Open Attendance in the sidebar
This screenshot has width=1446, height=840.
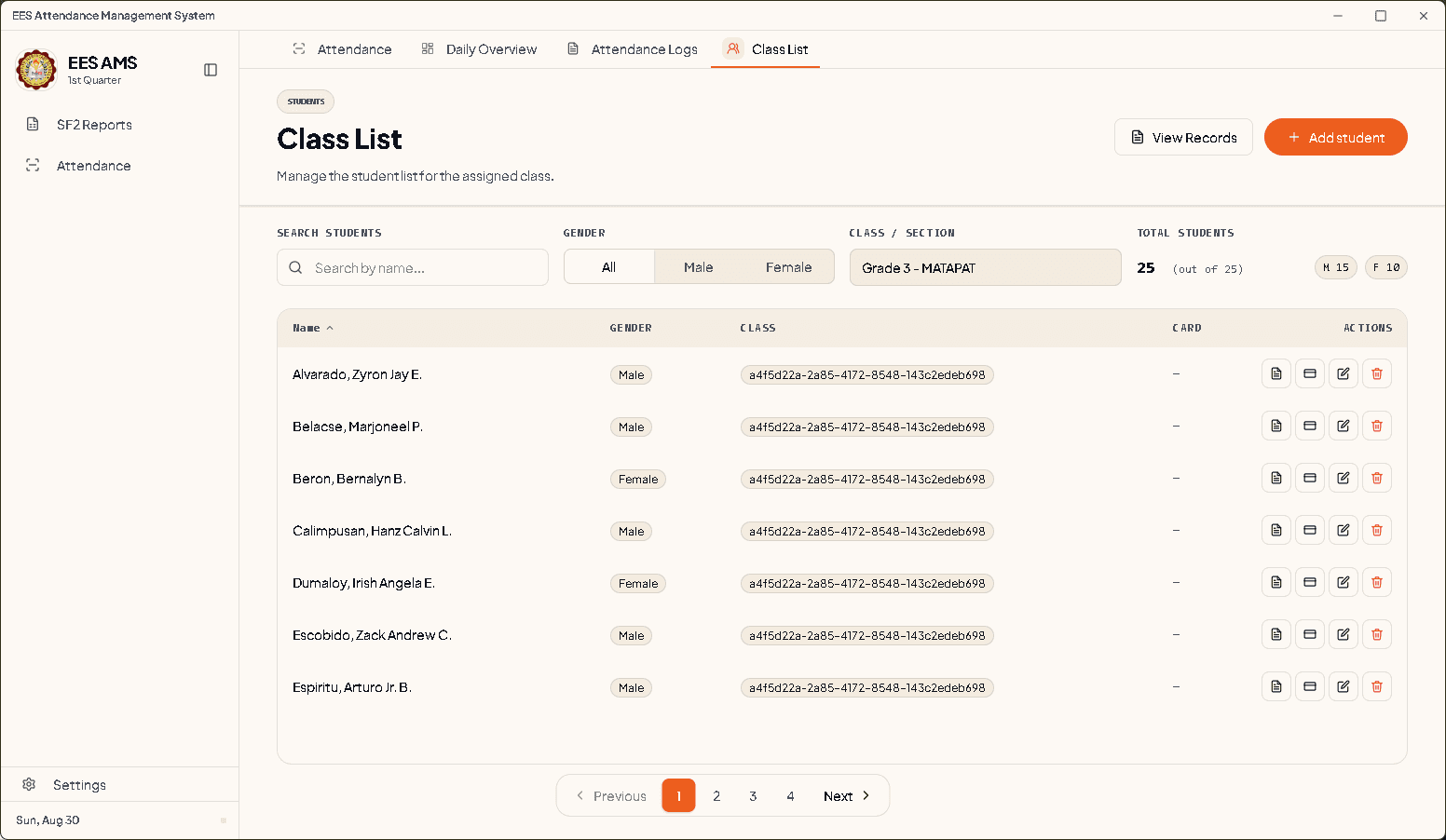point(119,166)
